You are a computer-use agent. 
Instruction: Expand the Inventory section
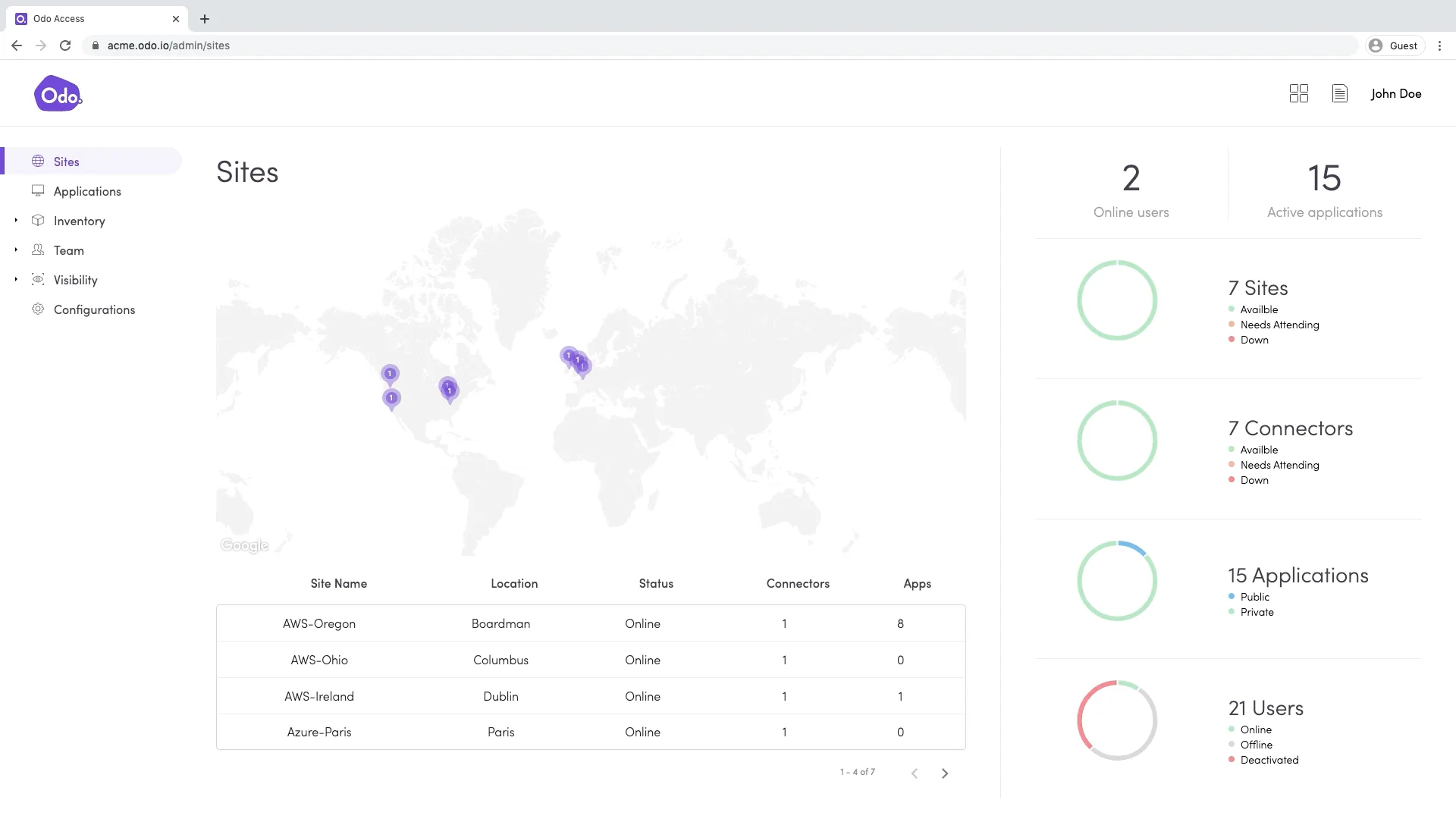tap(16, 220)
